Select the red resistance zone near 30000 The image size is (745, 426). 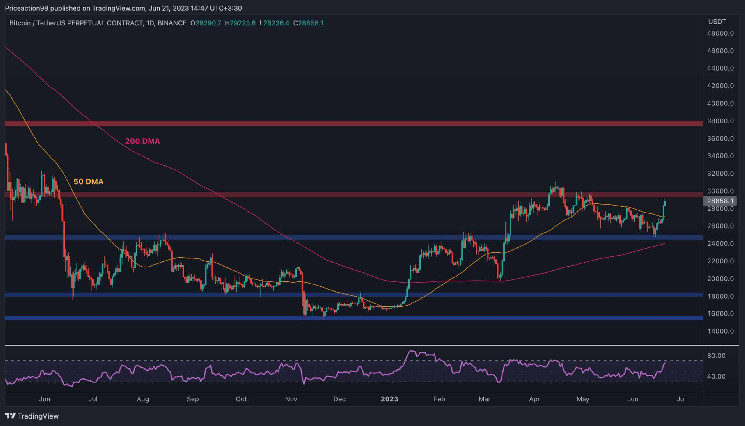coord(353,195)
